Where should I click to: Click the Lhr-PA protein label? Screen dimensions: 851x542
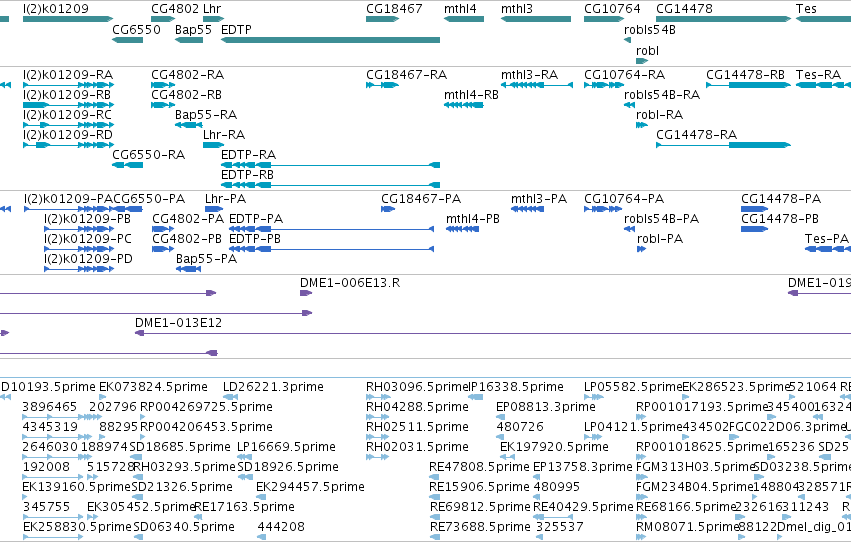click(x=225, y=199)
